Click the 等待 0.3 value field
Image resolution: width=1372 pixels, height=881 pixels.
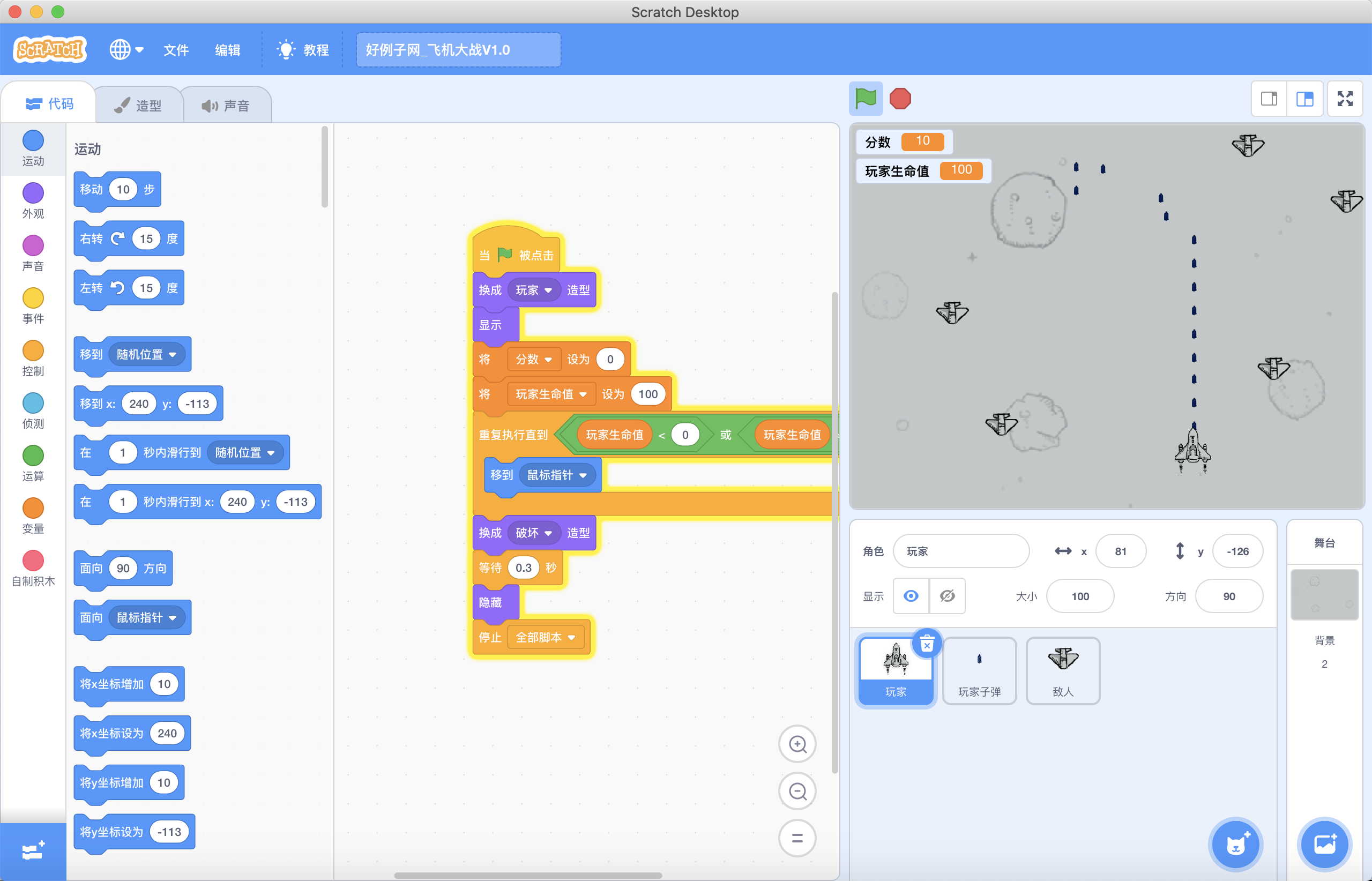523,568
